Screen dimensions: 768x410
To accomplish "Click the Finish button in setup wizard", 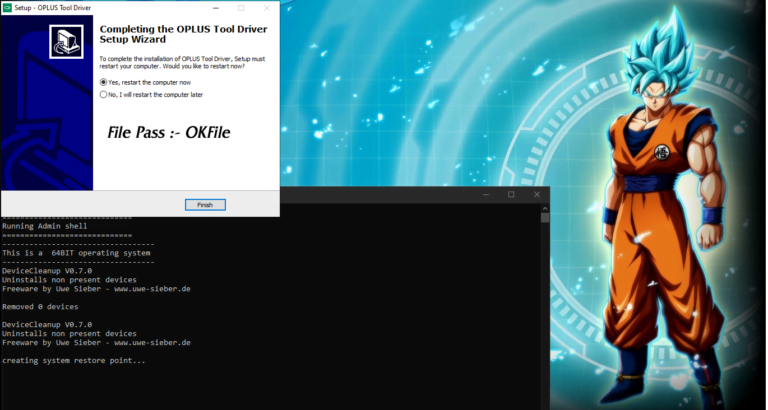I will (x=205, y=205).
